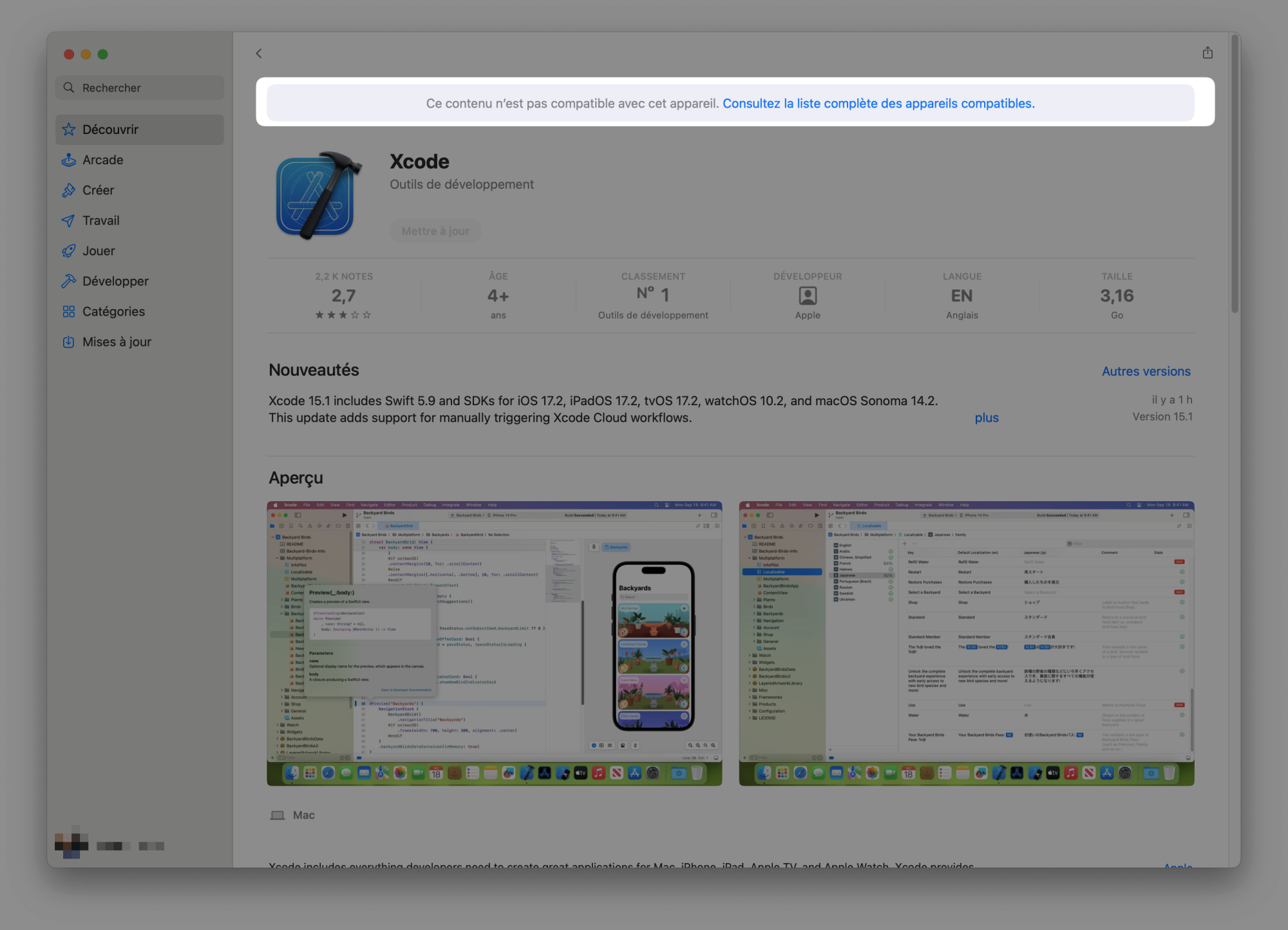The width and height of the screenshot is (1288, 930).
Task: Click the 'il y a 1 h' timestamp
Action: tap(1172, 400)
